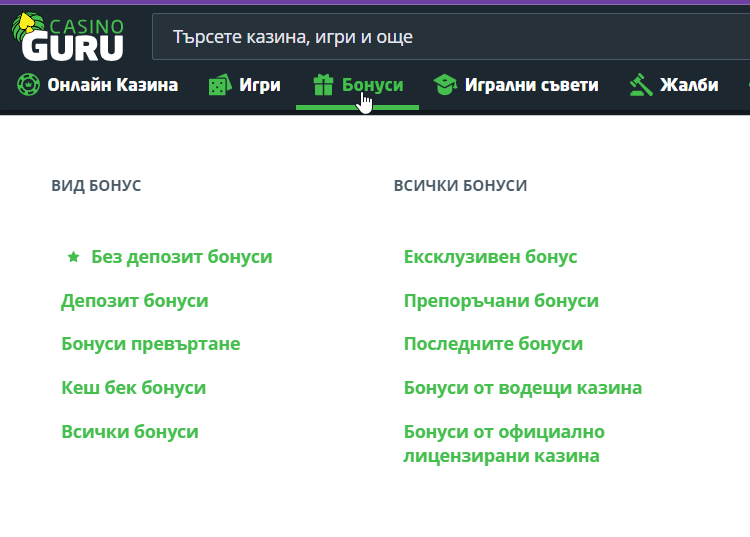Go to the Жалби section
Viewport: 750px width, 537px height.
(674, 85)
